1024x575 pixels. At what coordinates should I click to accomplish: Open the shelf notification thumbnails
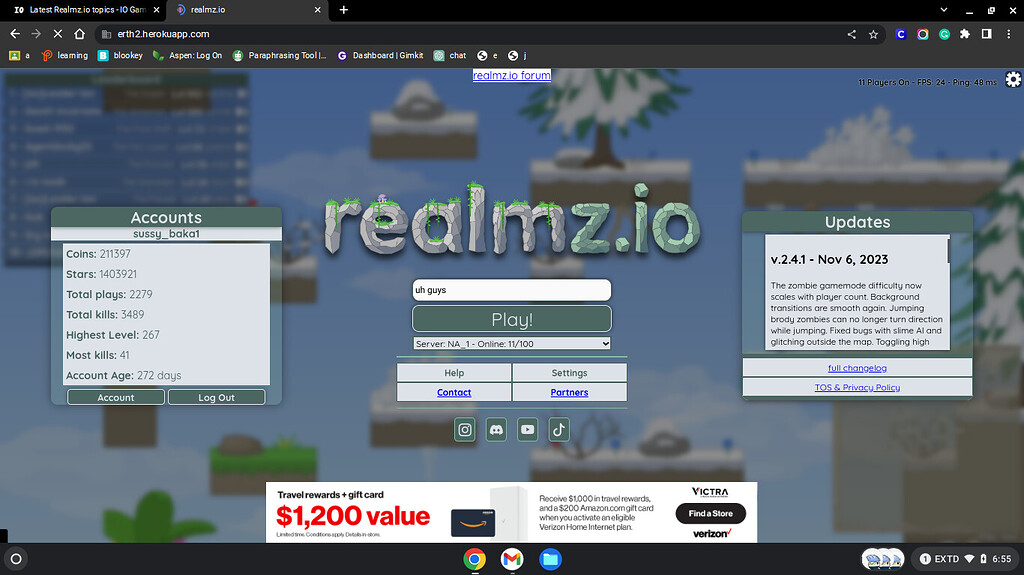(883, 559)
